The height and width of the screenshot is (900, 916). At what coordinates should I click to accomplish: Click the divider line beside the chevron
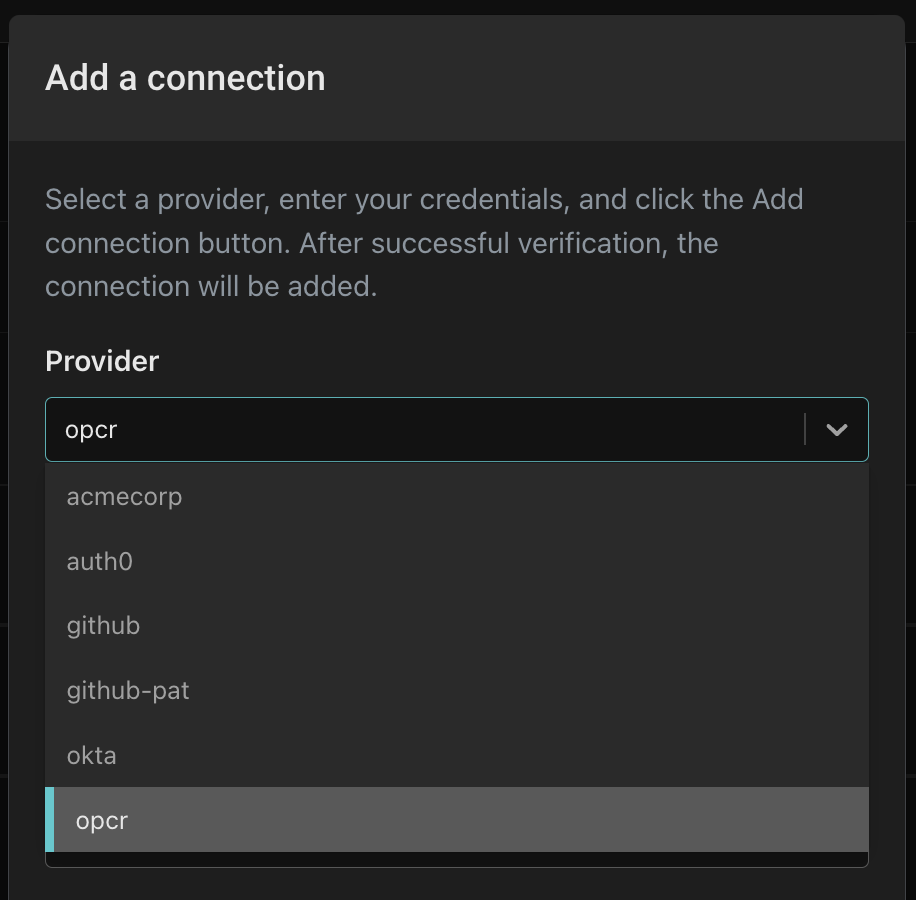[805, 430]
